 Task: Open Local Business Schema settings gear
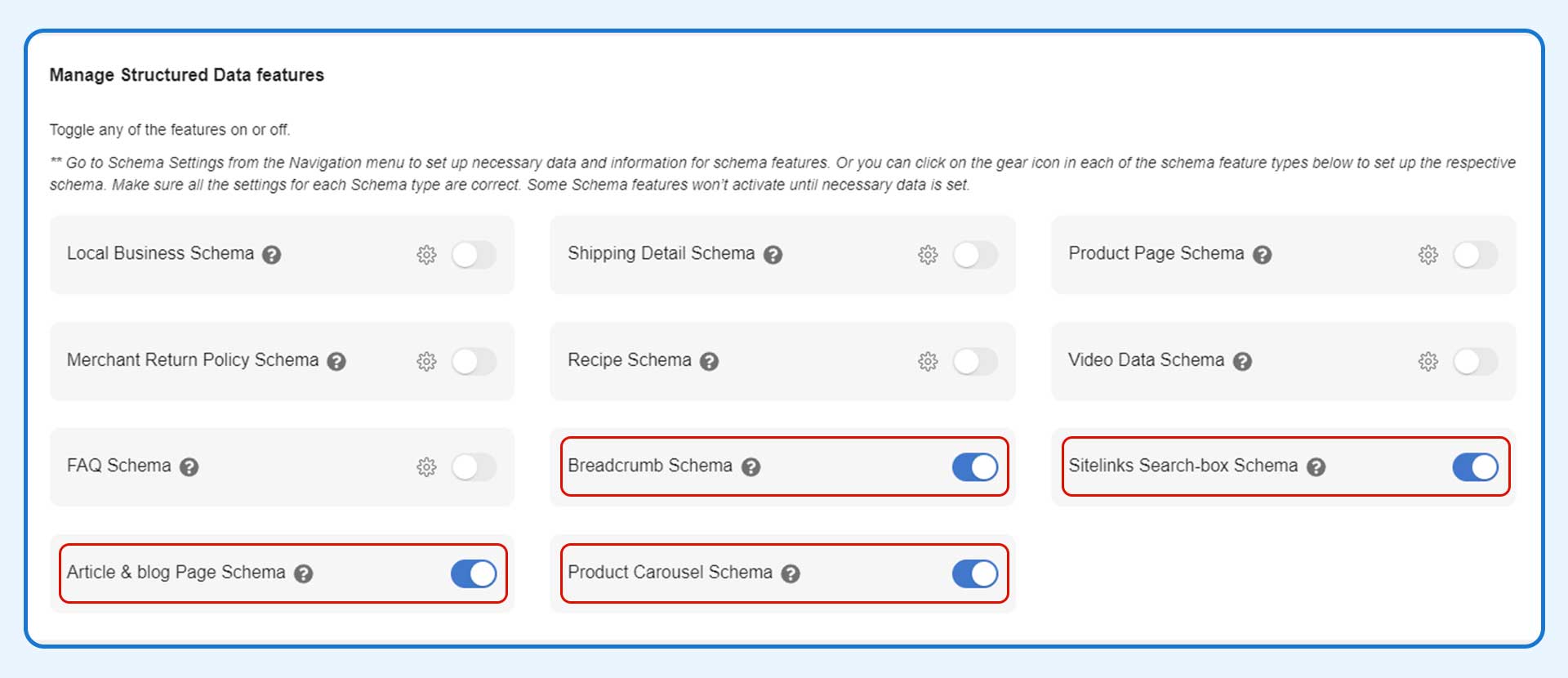pos(427,255)
